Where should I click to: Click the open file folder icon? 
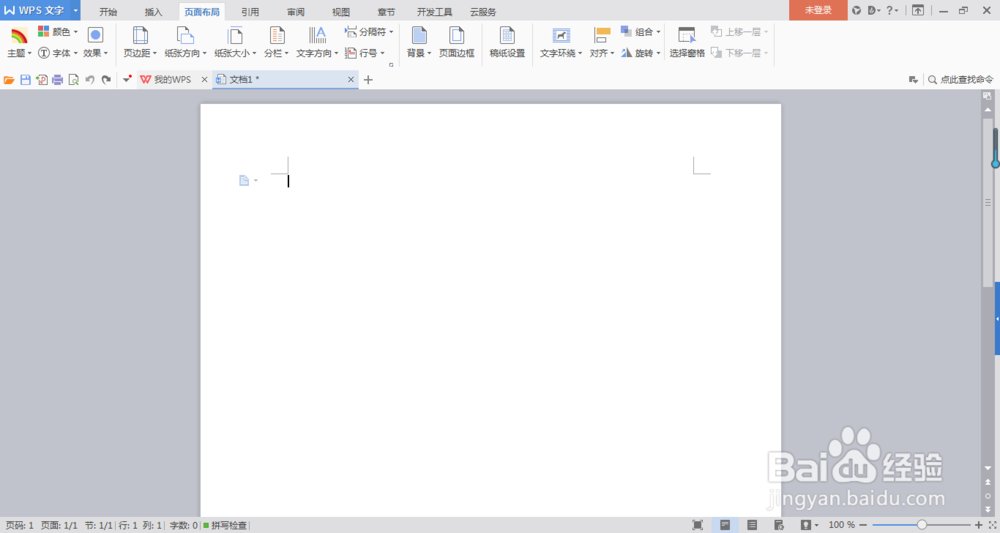coord(9,80)
